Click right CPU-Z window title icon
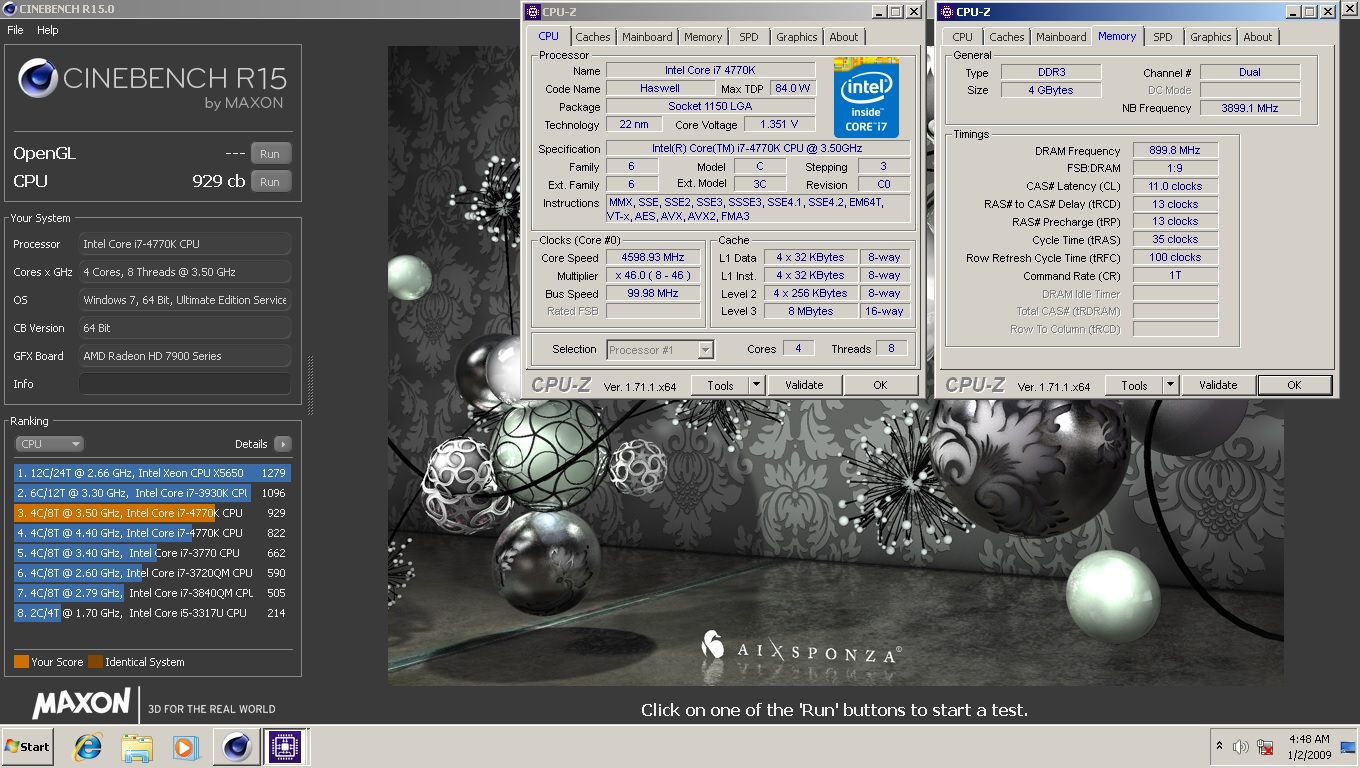The image size is (1360, 768). coord(945,12)
